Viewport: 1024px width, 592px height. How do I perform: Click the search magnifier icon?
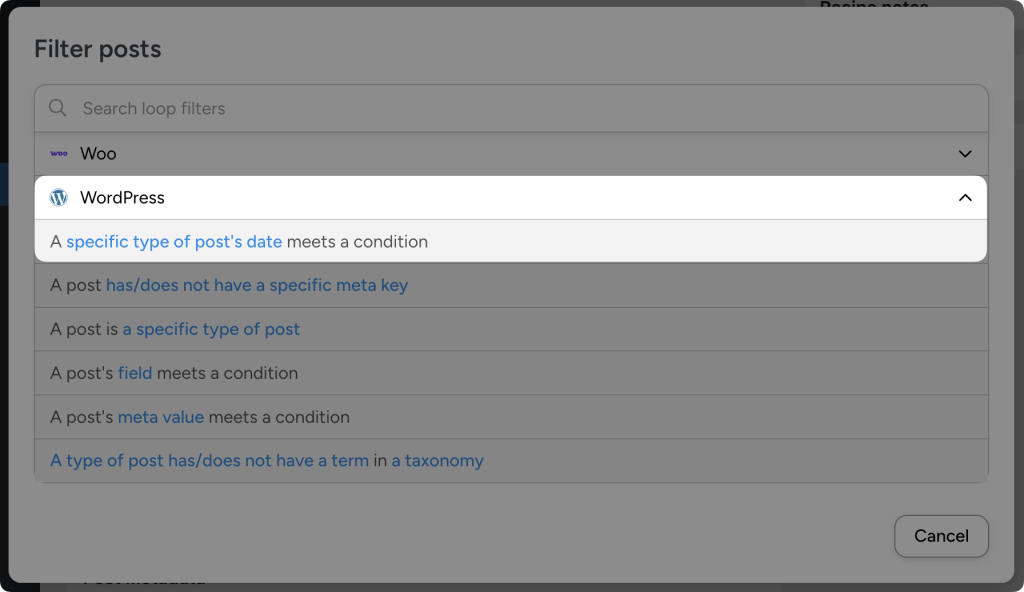coord(57,108)
